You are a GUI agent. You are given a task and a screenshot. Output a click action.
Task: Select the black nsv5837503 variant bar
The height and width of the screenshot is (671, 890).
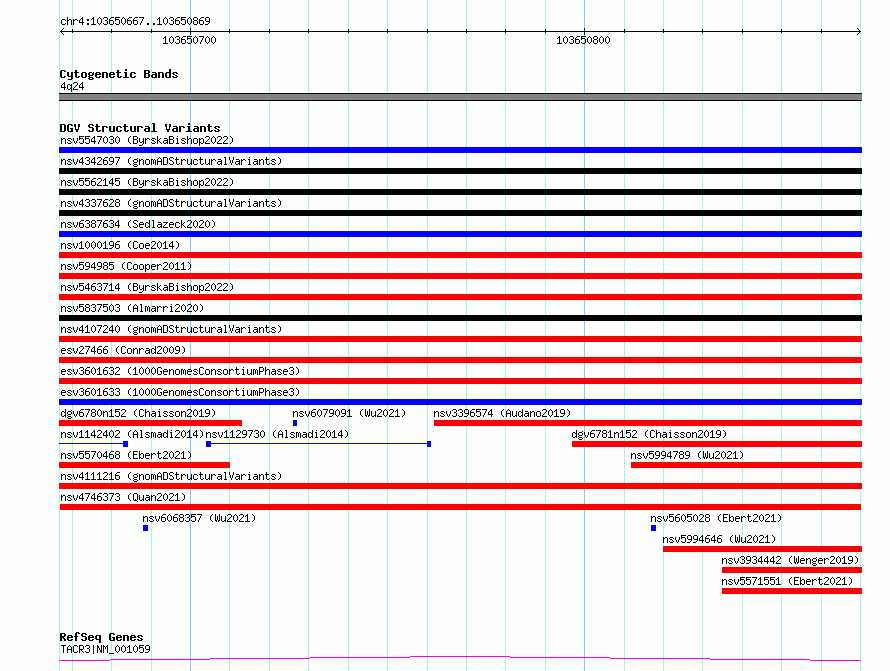click(460, 318)
